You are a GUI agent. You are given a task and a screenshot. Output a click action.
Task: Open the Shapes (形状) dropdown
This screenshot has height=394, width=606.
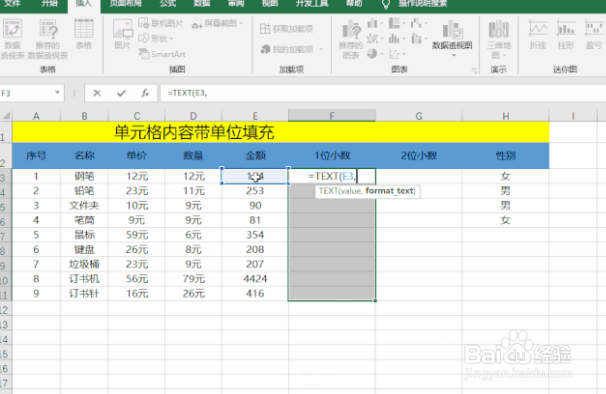pyautogui.click(x=156, y=38)
